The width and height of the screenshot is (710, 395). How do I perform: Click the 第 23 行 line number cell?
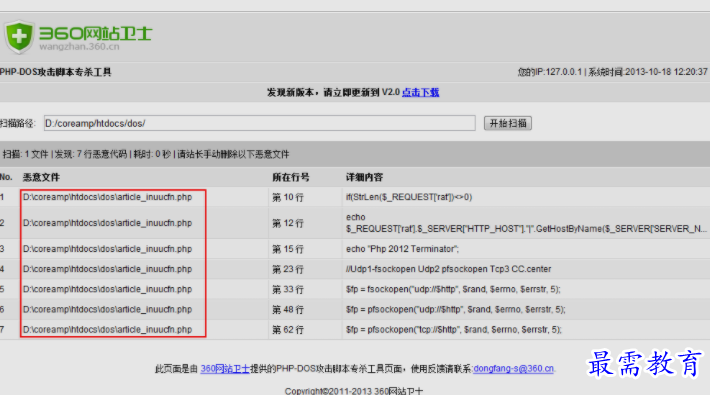(288, 270)
